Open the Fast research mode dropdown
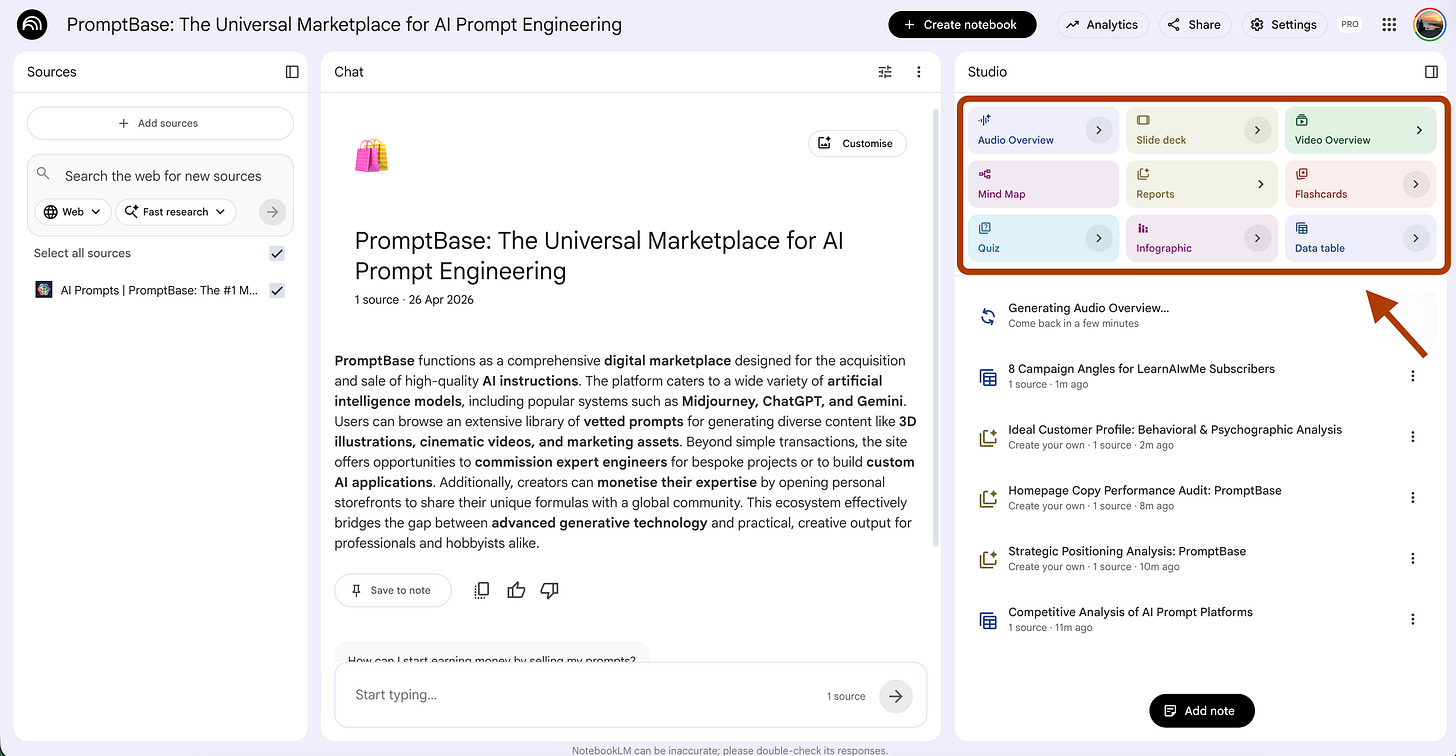 pos(176,212)
